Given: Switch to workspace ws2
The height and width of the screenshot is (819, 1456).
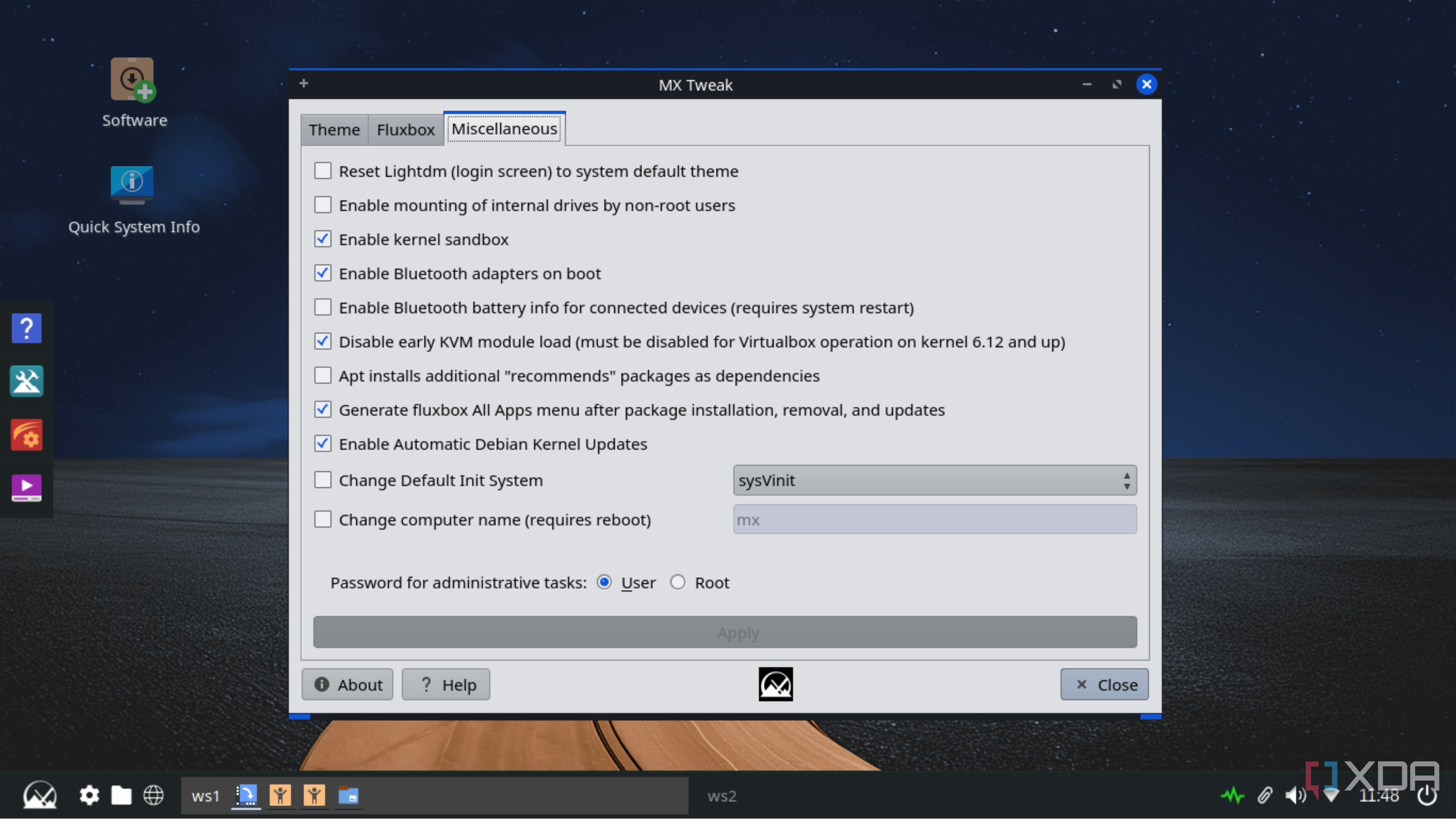Looking at the screenshot, I should [722, 796].
